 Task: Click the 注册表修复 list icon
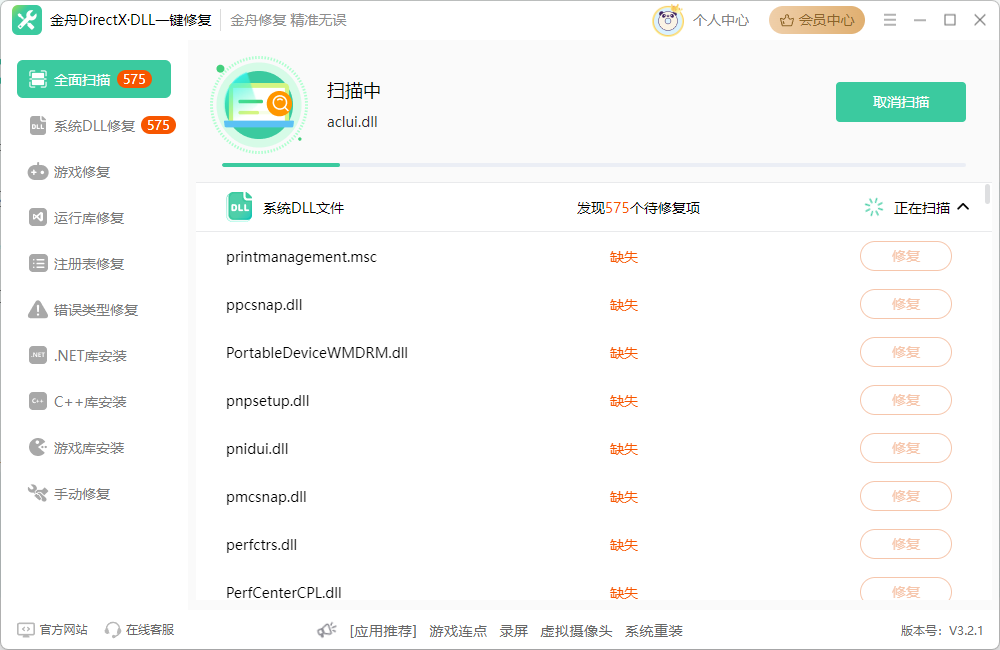(x=37, y=264)
